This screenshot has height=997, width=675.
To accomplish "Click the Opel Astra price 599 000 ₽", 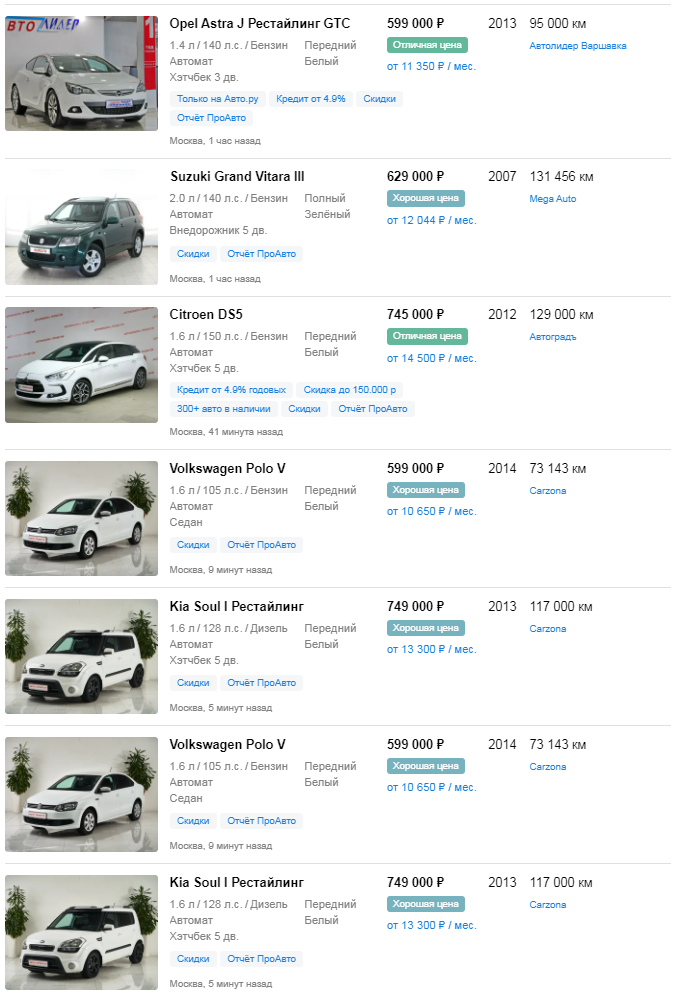I will point(415,23).
